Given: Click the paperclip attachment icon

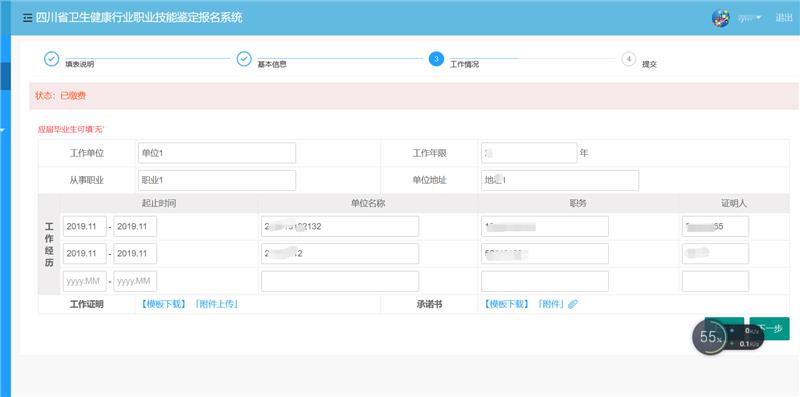Looking at the screenshot, I should 572,305.
